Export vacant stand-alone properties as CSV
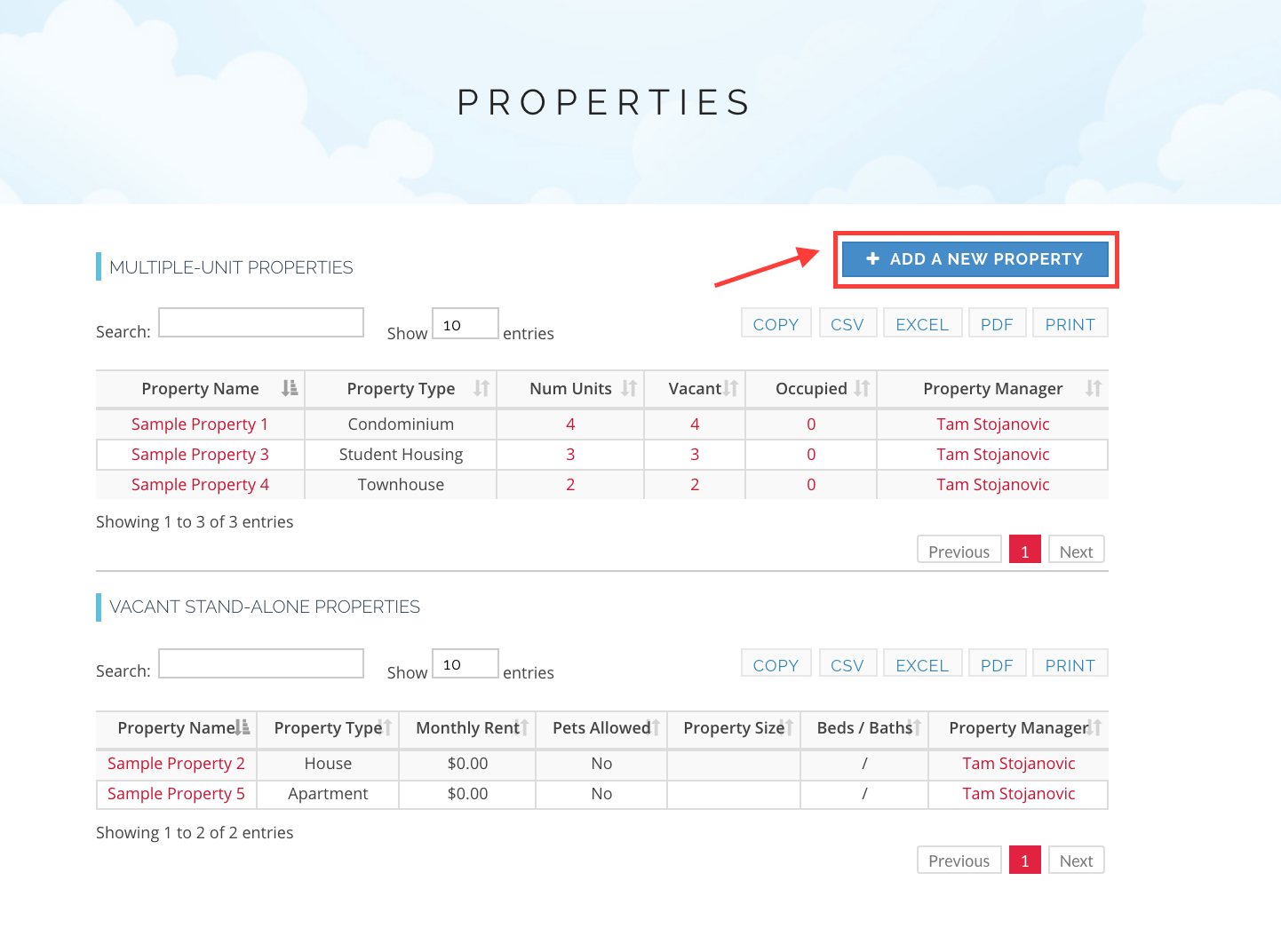This screenshot has width=1281, height=952. pyautogui.click(x=847, y=663)
